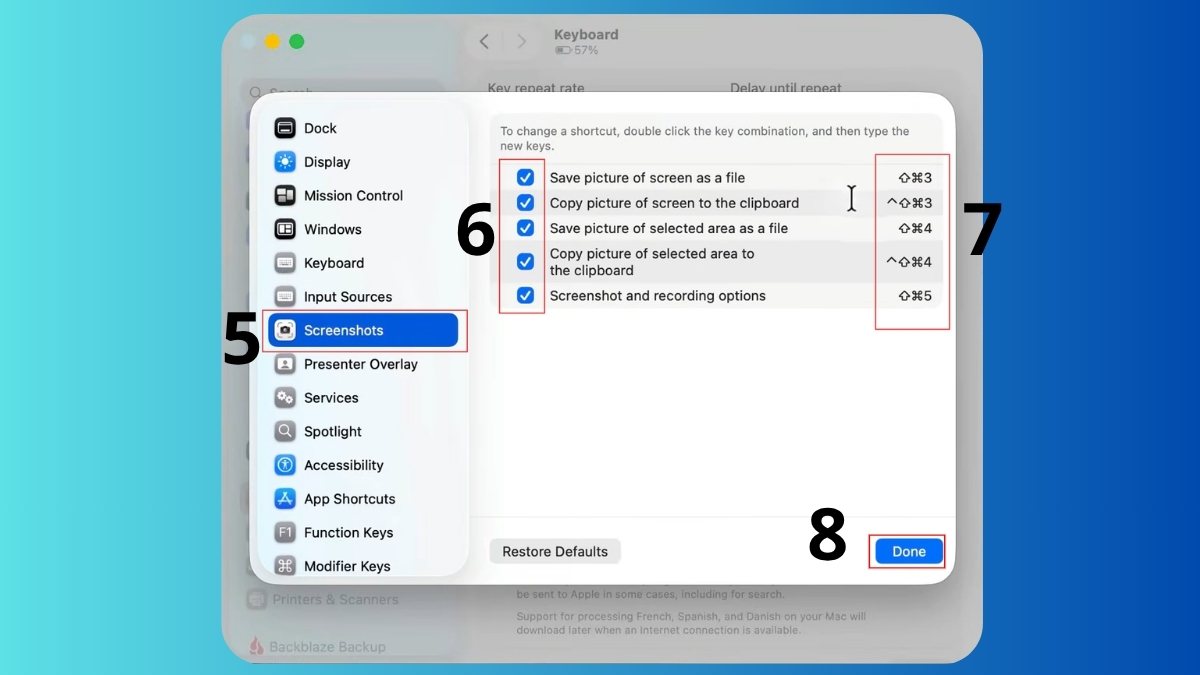Click the ⌃⇧⌘4 shortcut key combination
This screenshot has width=1200, height=675.
tap(909, 262)
